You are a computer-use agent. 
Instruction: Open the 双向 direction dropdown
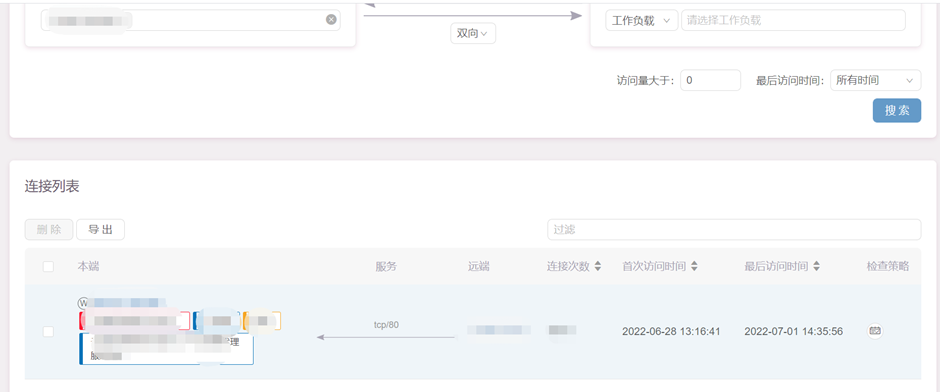pyautogui.click(x=473, y=34)
